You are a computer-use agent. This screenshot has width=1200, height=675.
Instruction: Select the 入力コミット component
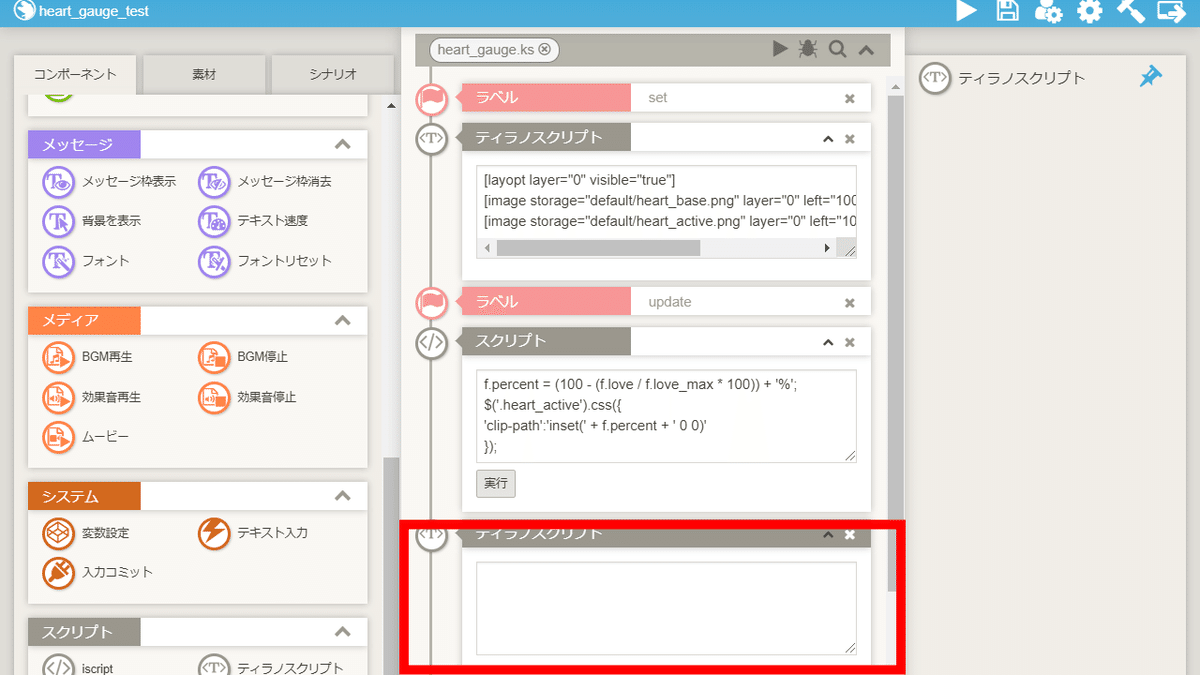click(x=98, y=572)
